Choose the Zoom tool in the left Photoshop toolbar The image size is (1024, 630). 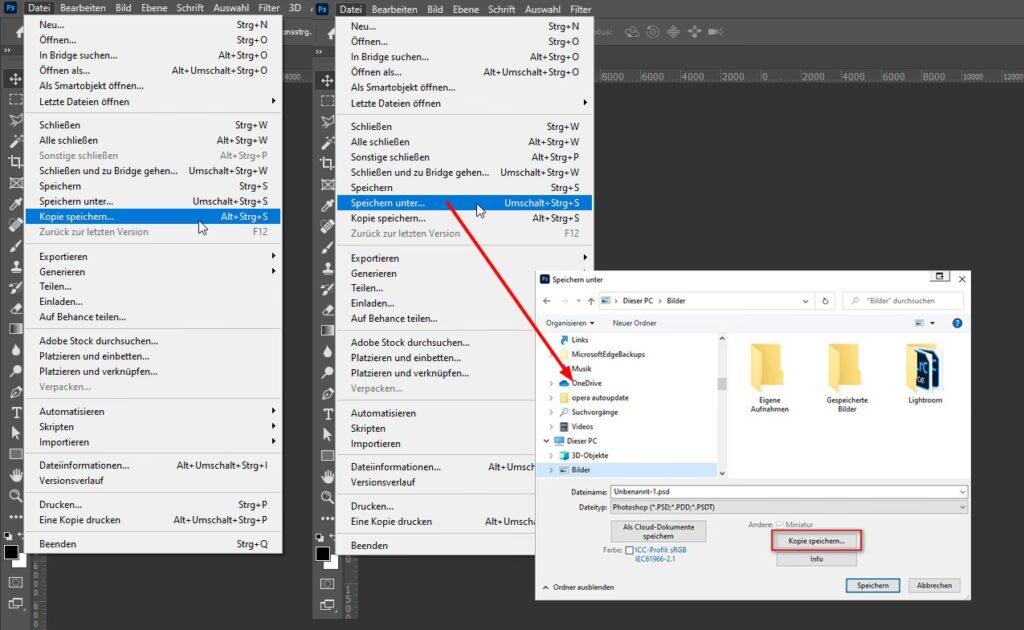(16, 495)
